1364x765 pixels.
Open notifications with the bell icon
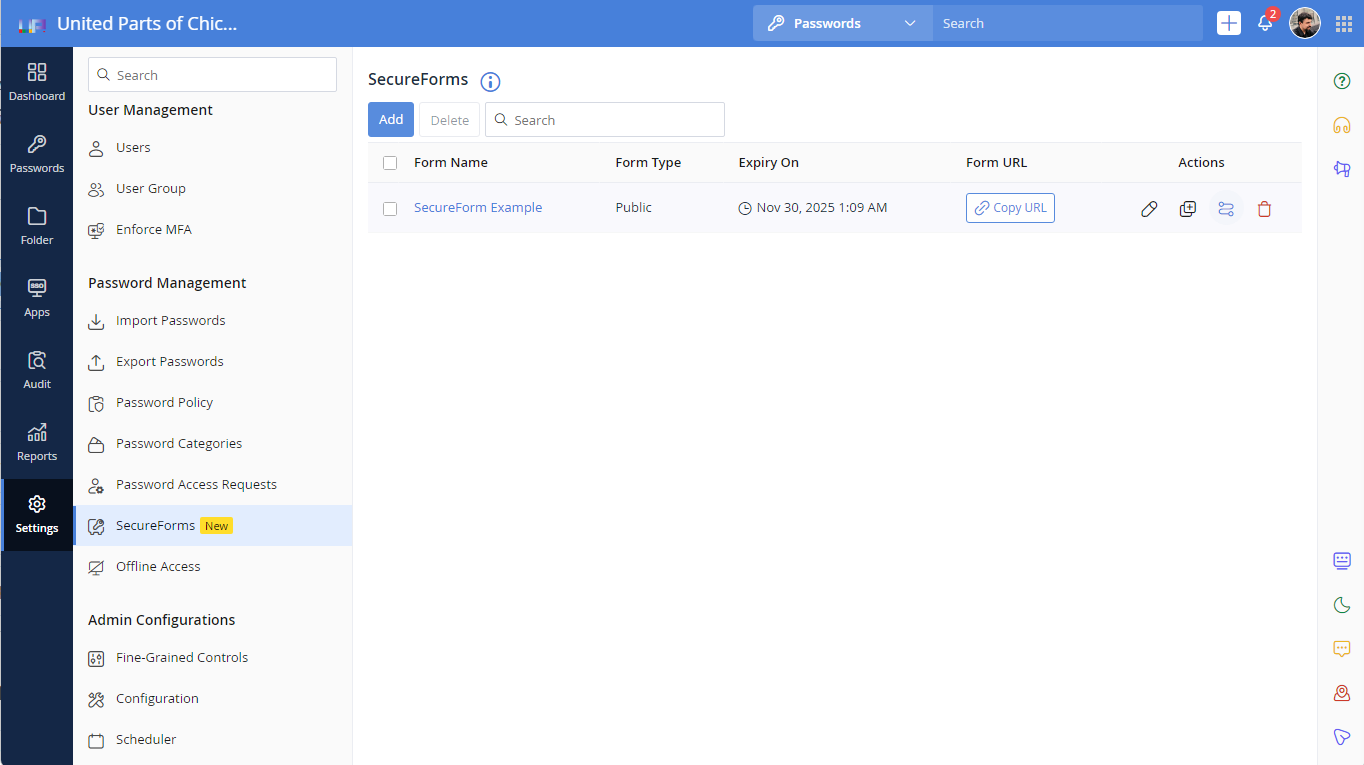[x=1265, y=23]
